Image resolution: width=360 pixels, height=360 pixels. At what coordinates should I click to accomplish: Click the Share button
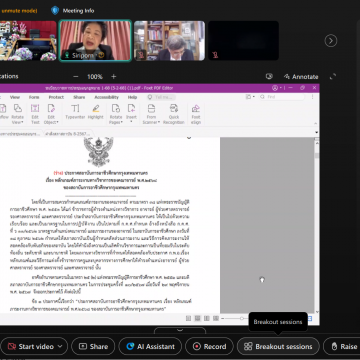(x=93, y=347)
